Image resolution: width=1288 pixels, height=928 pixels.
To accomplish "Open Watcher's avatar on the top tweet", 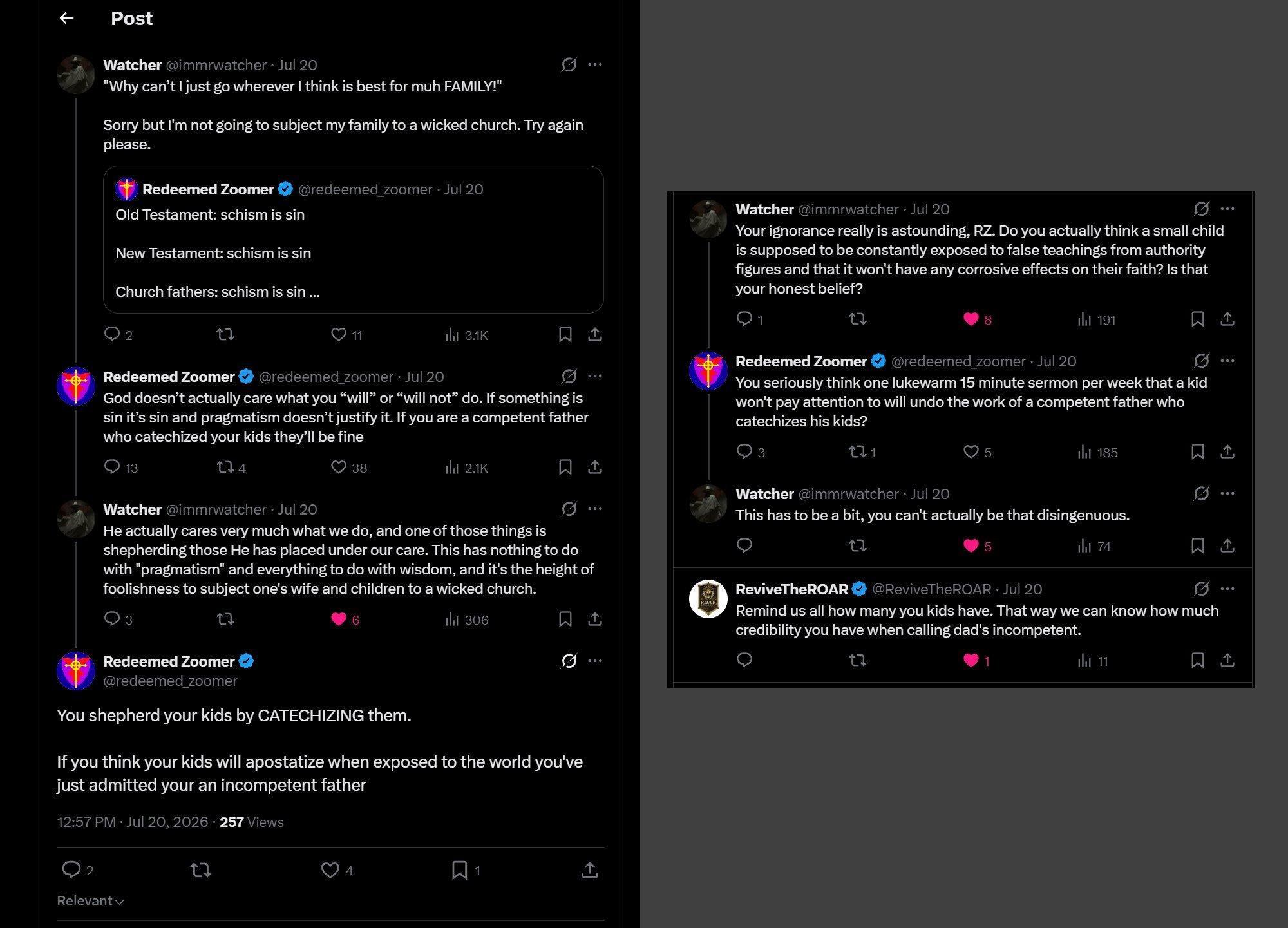I will click(76, 75).
